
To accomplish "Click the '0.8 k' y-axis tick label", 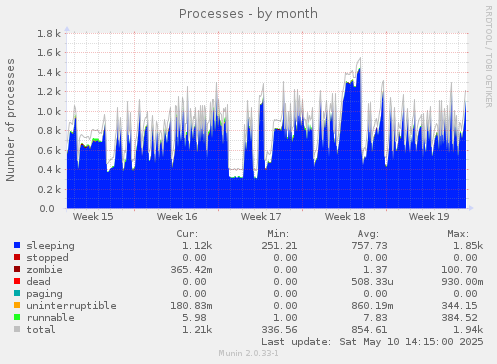I will 49,131.
